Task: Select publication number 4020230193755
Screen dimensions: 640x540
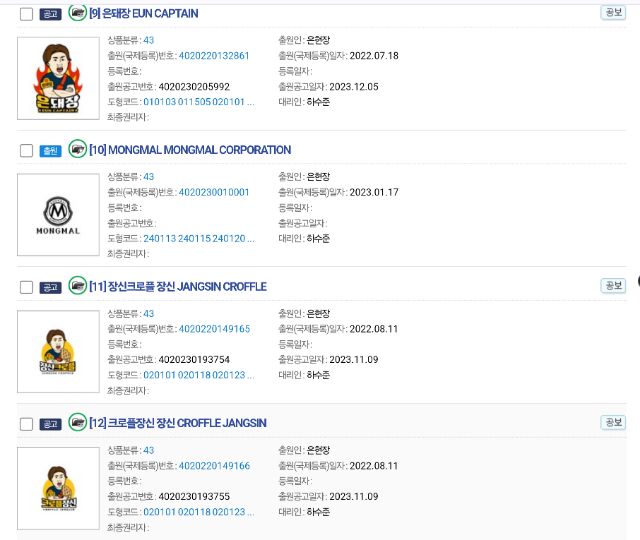Action: pyautogui.click(x=194, y=496)
